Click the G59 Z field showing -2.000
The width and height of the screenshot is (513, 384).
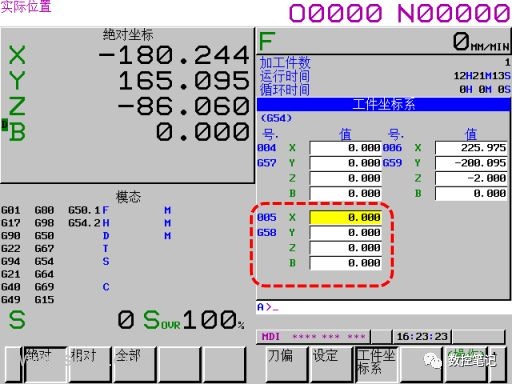tap(471, 178)
